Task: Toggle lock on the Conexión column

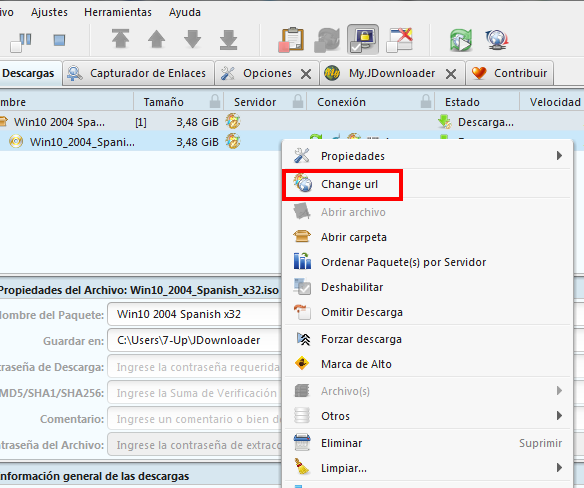Action: click(426, 101)
